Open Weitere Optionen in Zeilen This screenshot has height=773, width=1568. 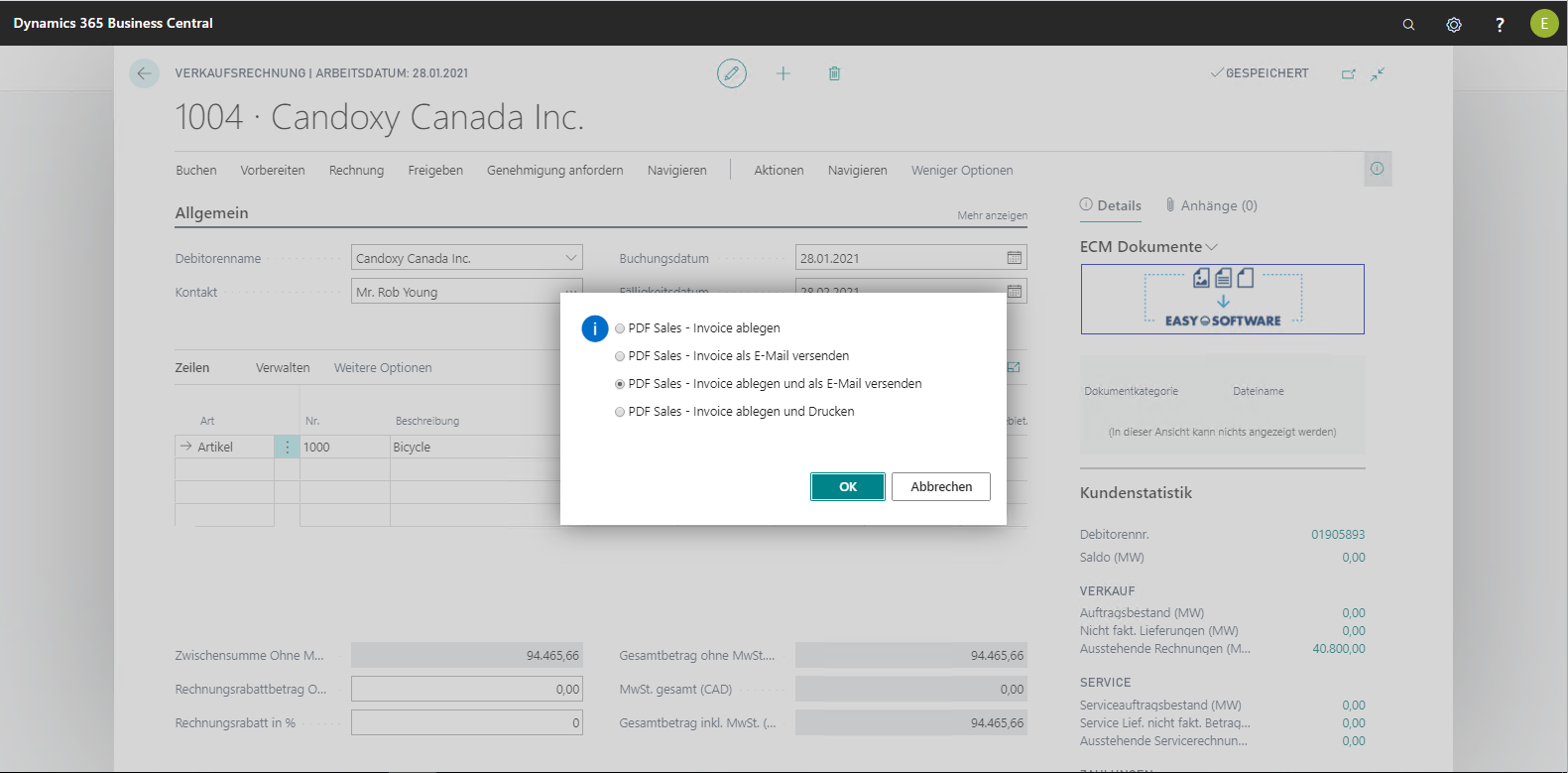tap(383, 368)
